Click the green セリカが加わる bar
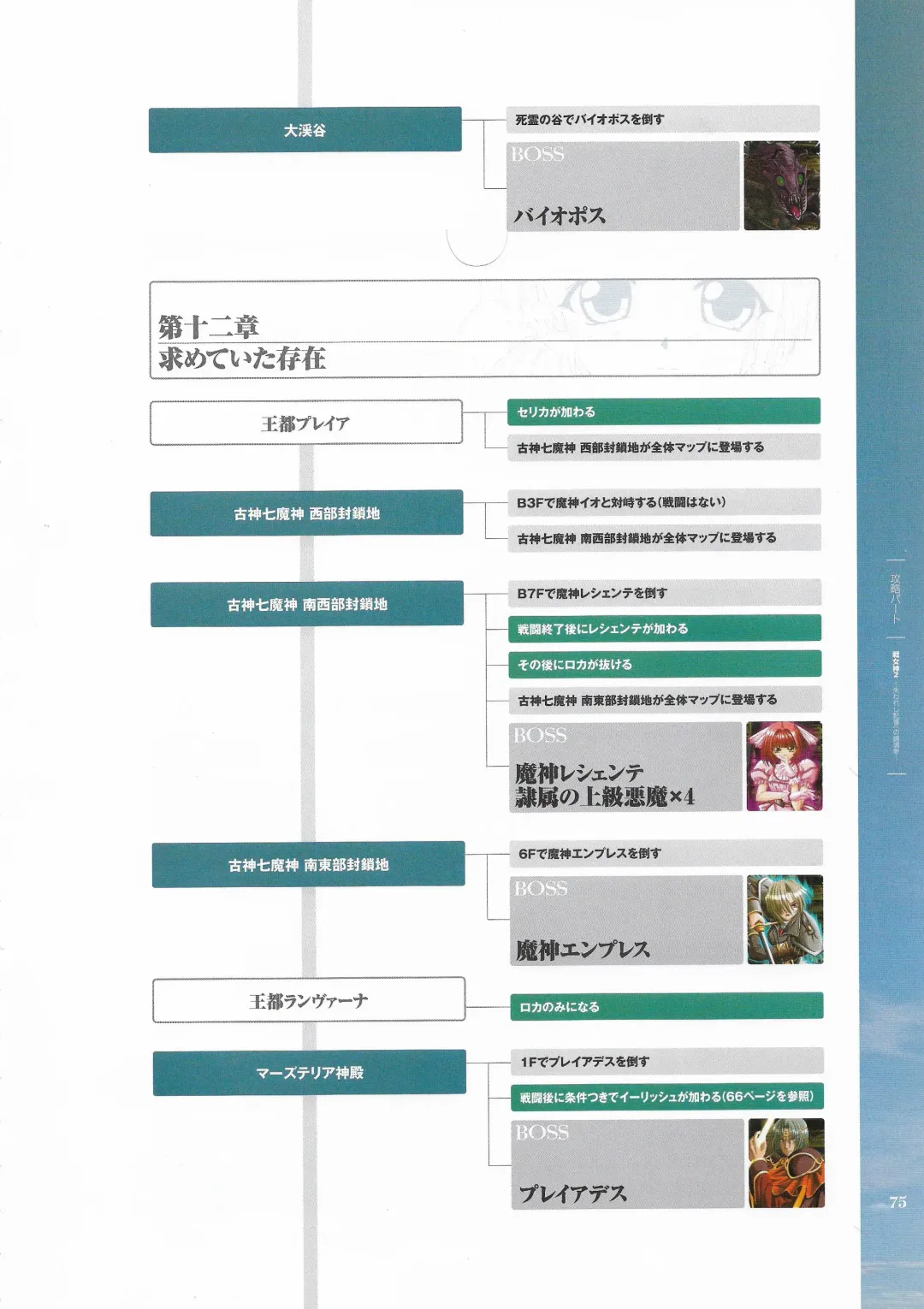 (663, 412)
